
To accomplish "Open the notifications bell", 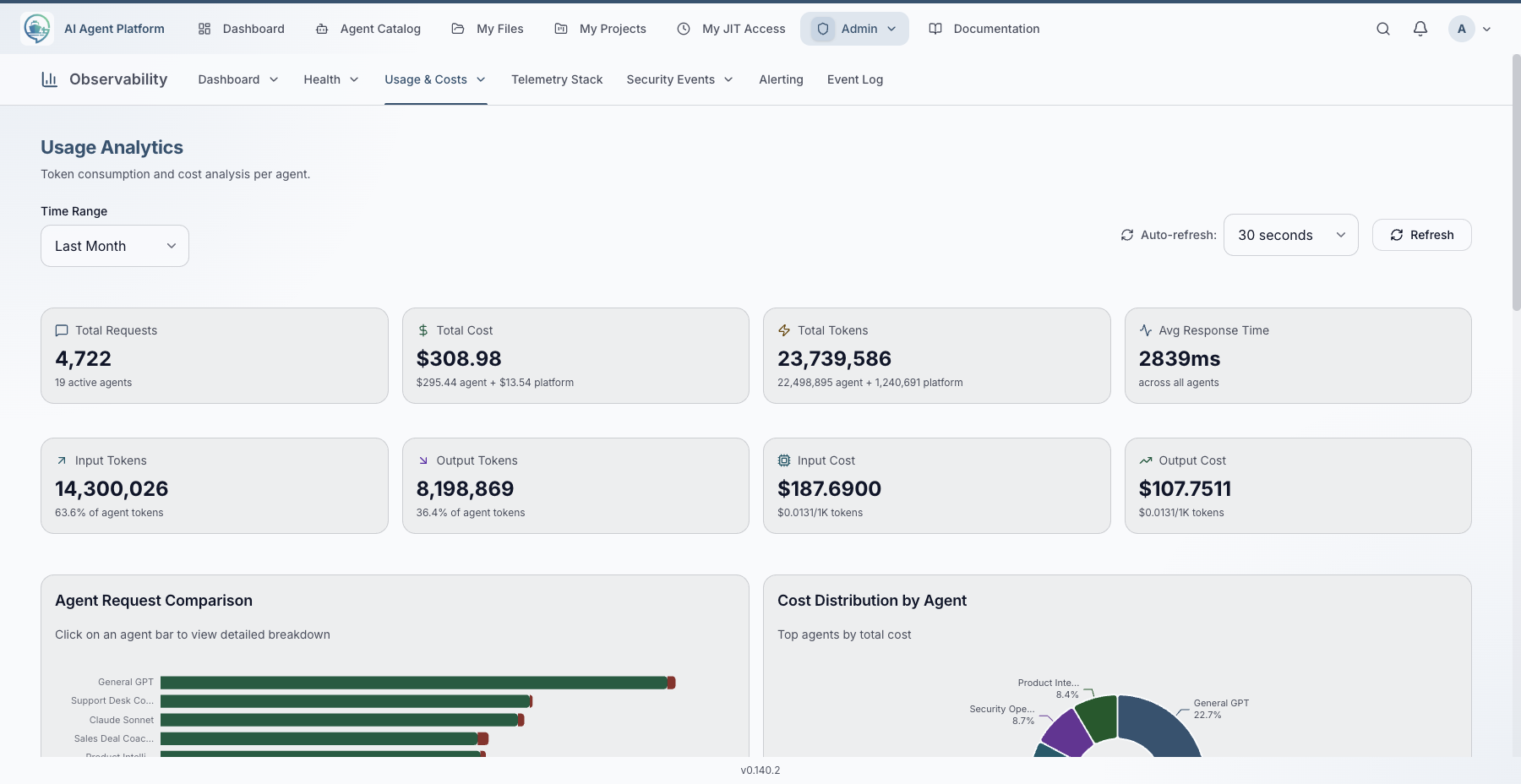I will point(1420,29).
